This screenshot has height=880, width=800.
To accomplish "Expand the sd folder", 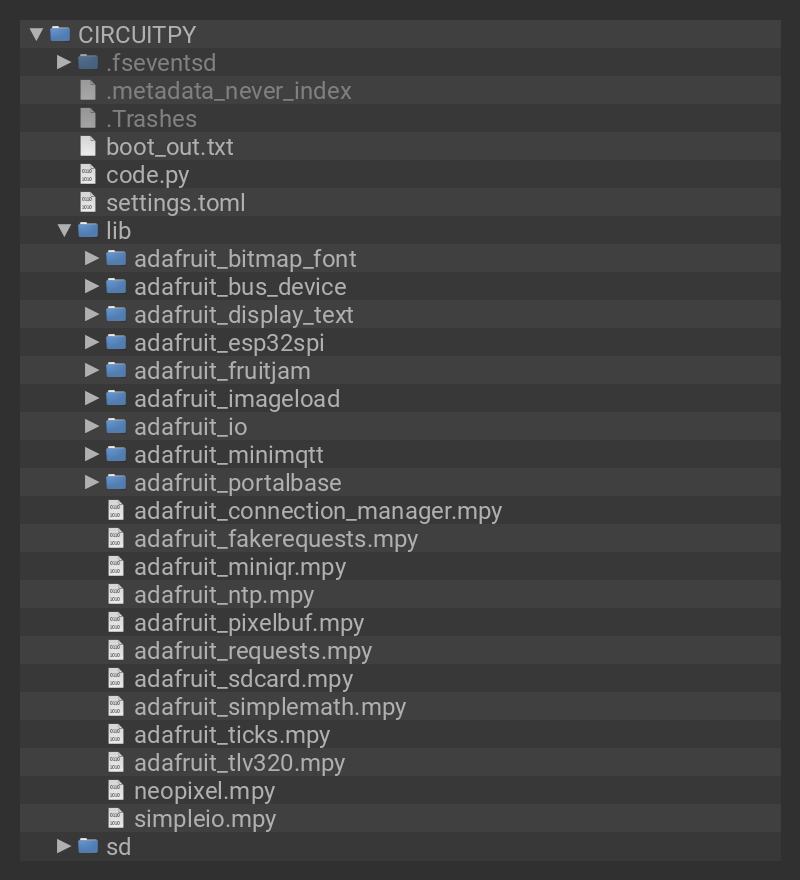I will point(61,847).
